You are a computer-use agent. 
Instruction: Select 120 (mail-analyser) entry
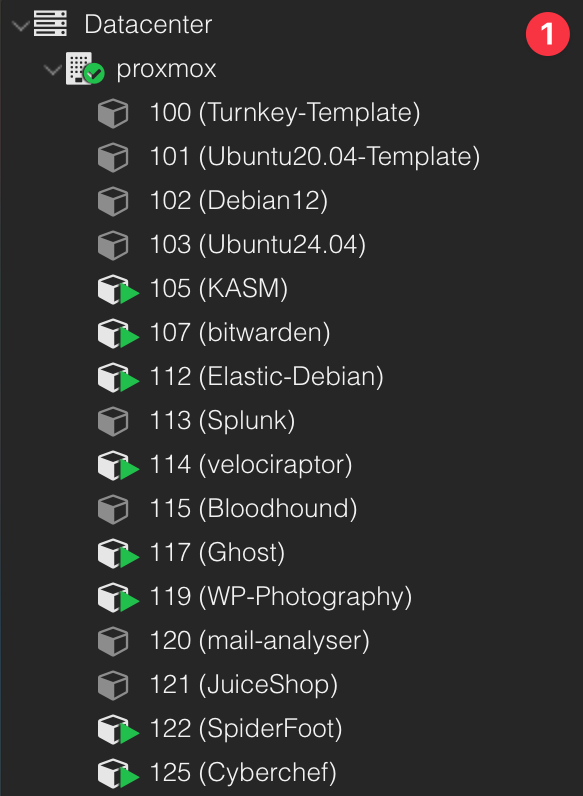(x=260, y=641)
